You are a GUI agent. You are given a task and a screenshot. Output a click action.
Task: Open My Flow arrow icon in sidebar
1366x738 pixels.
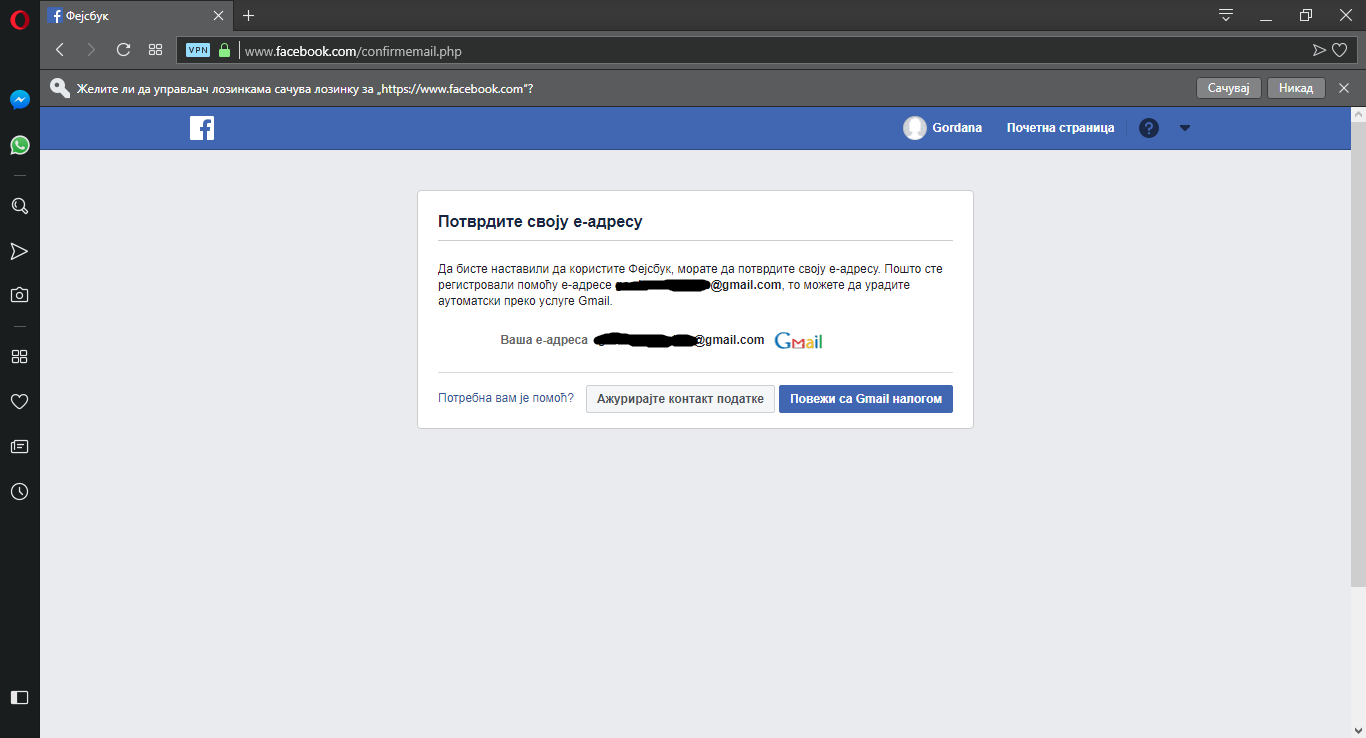point(20,251)
